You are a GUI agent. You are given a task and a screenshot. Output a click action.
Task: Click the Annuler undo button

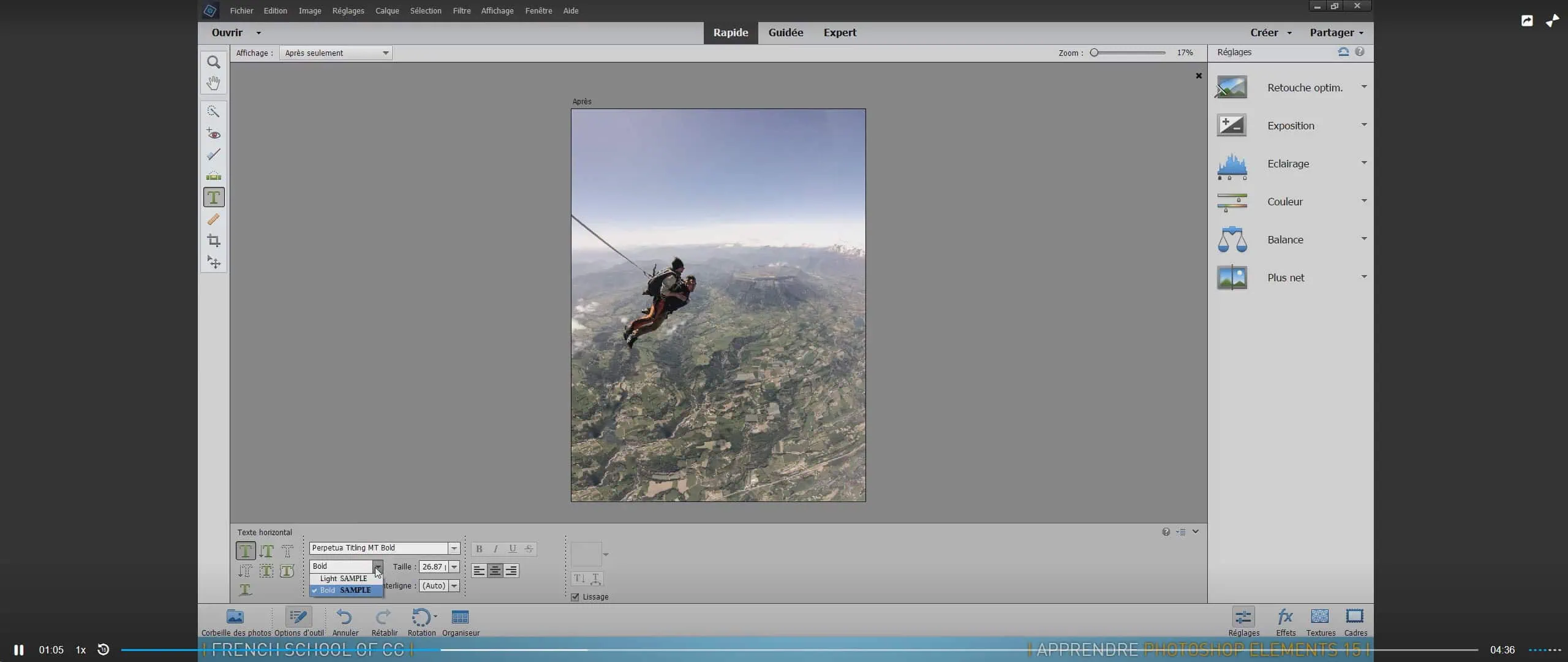345,617
